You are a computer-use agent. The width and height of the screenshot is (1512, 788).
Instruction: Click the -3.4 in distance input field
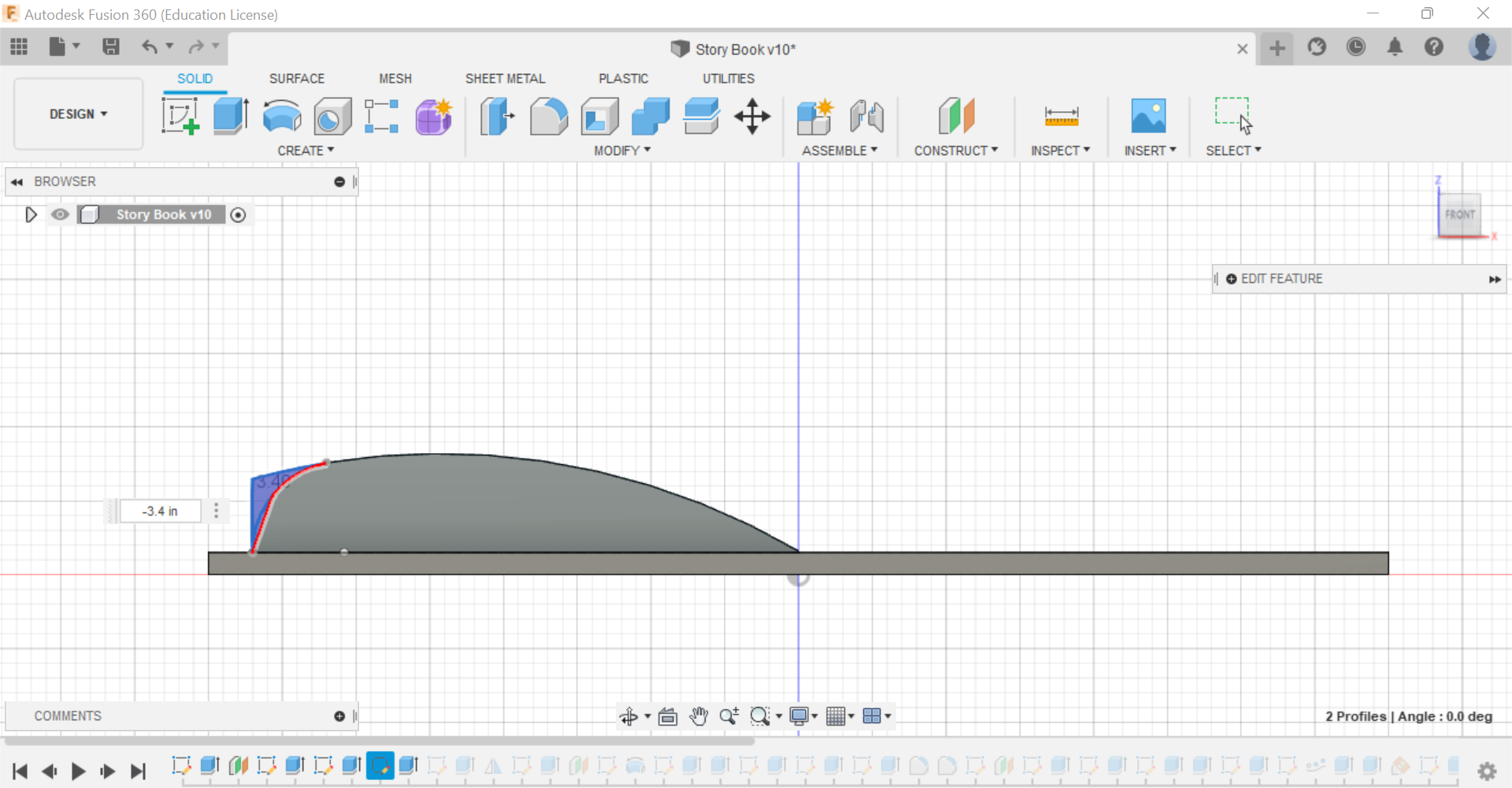[161, 511]
